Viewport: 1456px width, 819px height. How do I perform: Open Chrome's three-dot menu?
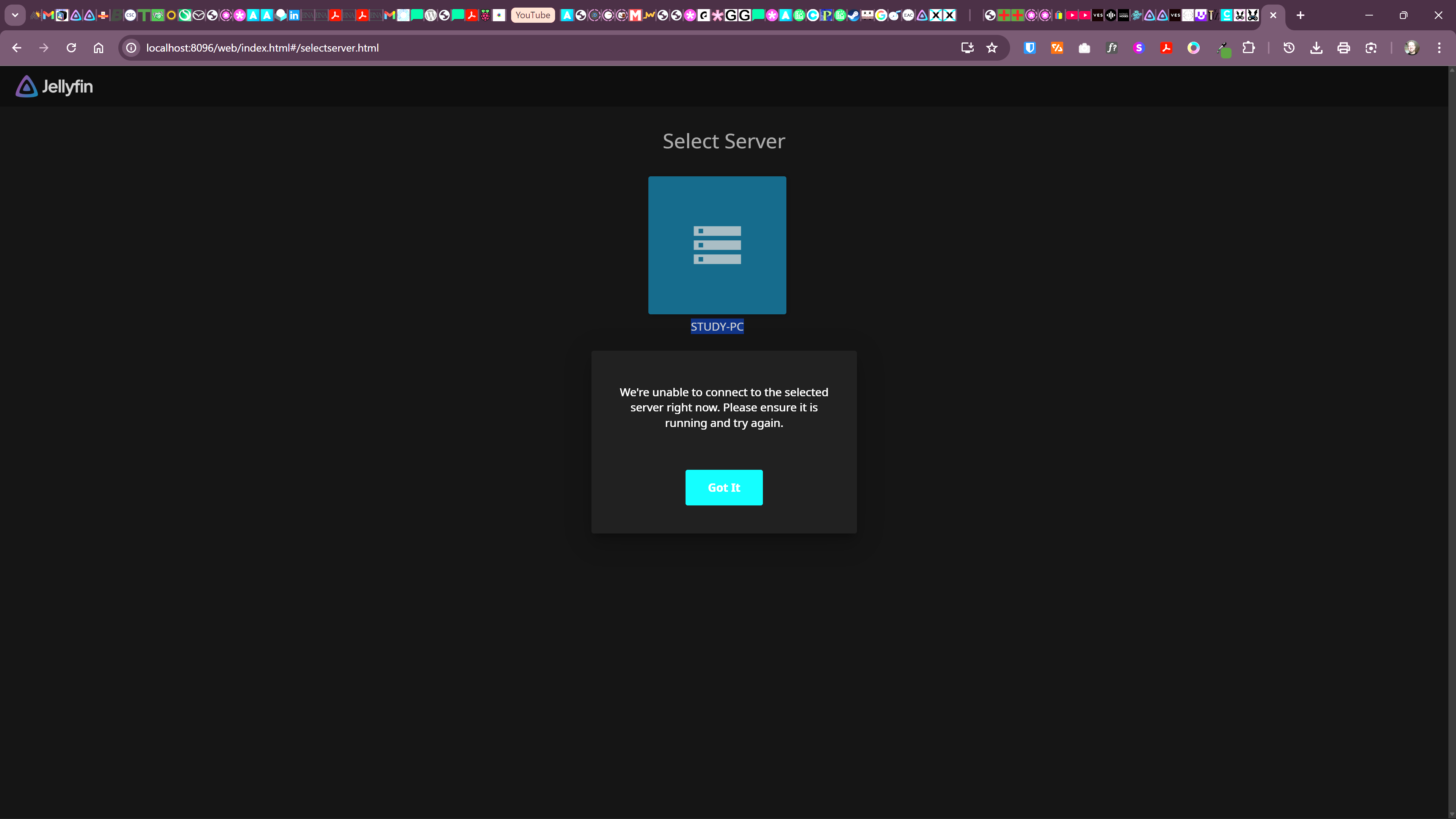[1439, 48]
